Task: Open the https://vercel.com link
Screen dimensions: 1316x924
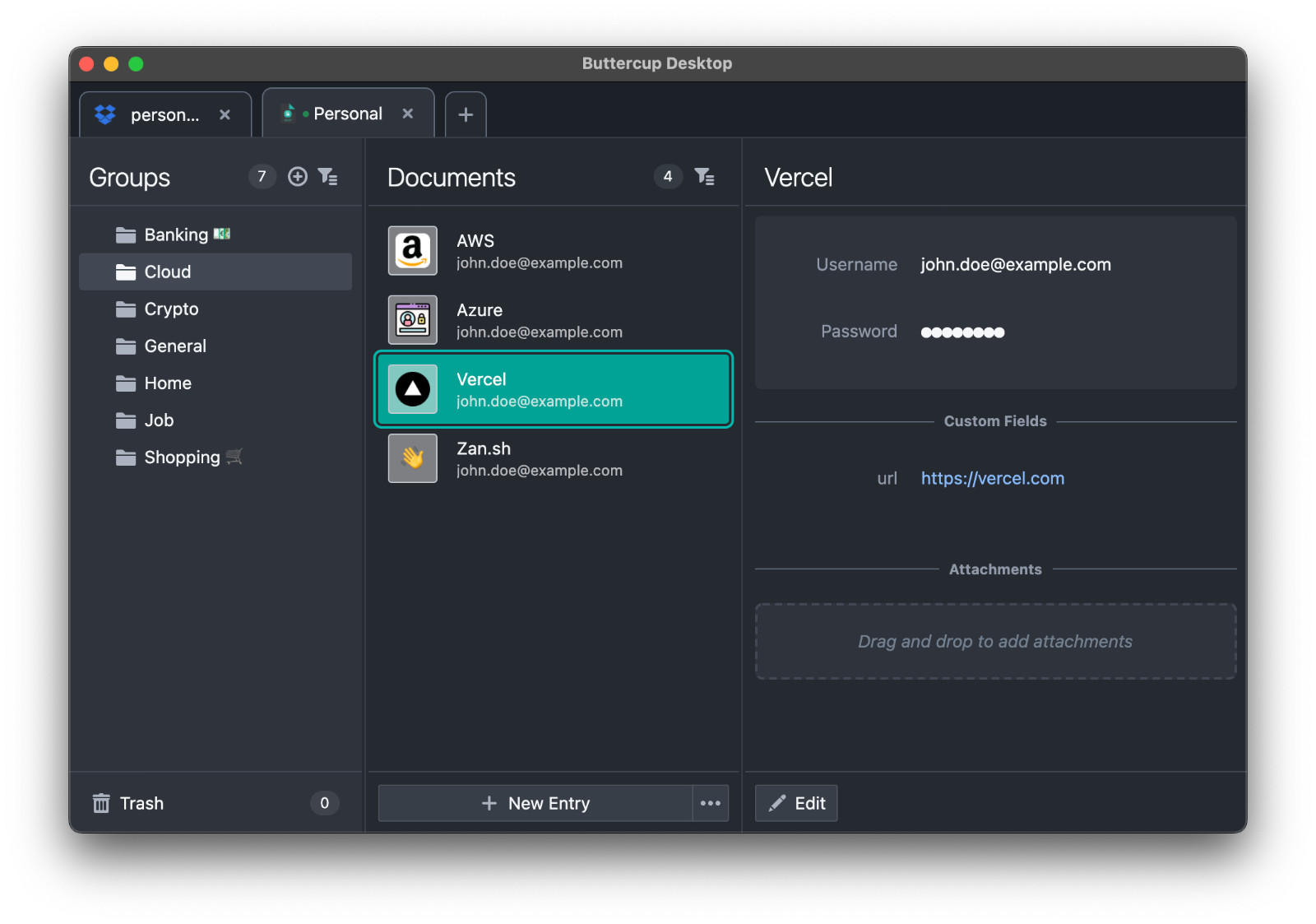Action: pyautogui.click(x=993, y=478)
